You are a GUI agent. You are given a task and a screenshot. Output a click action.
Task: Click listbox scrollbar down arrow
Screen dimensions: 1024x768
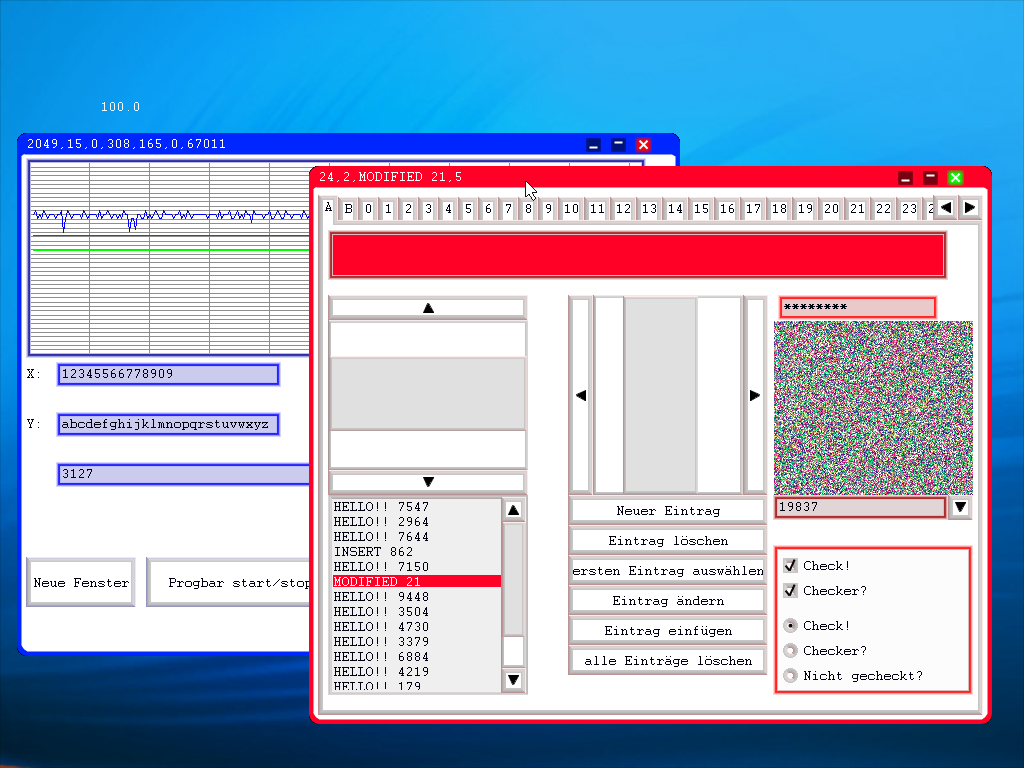pyautogui.click(x=513, y=680)
